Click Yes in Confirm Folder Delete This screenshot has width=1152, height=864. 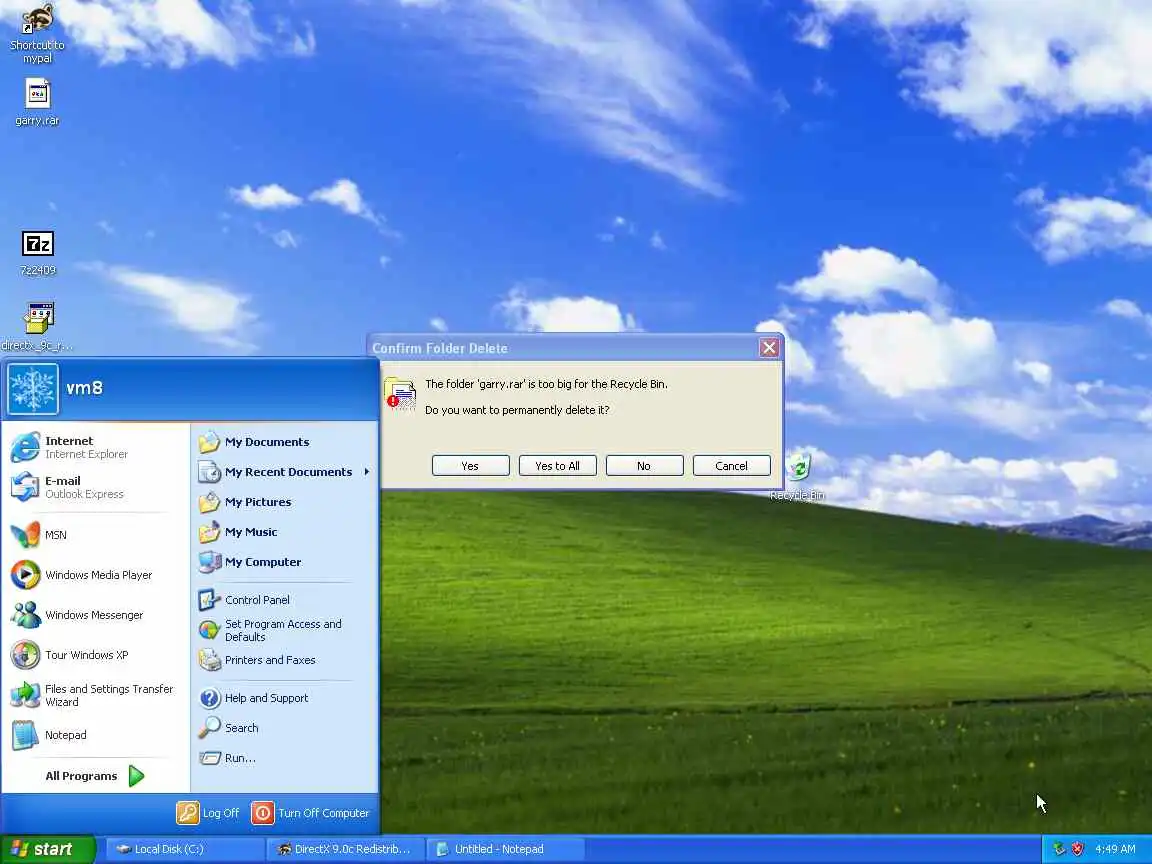470,466
